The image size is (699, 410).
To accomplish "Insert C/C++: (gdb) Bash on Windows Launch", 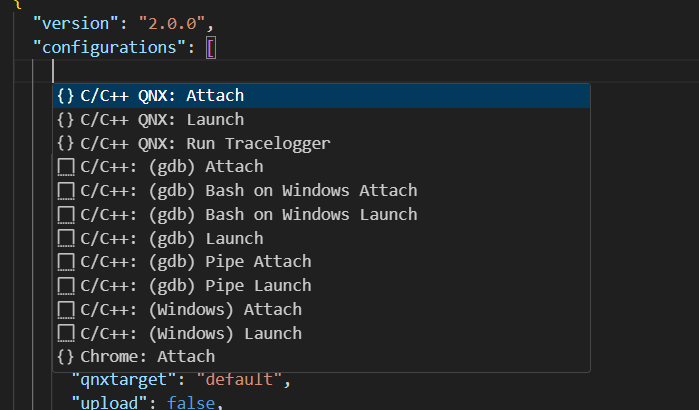I will tap(321, 215).
